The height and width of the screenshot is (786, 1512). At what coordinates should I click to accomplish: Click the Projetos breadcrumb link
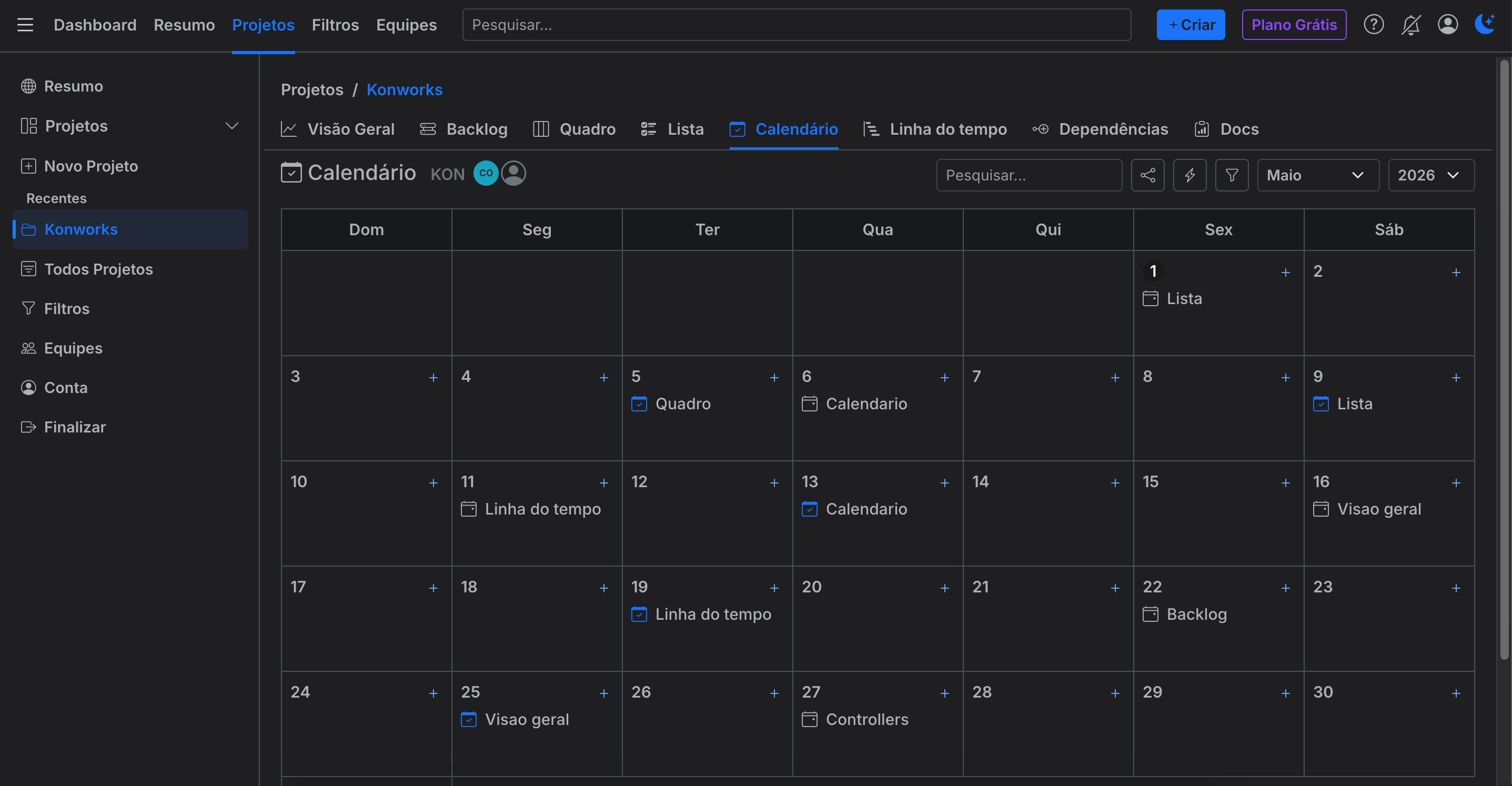(311, 90)
